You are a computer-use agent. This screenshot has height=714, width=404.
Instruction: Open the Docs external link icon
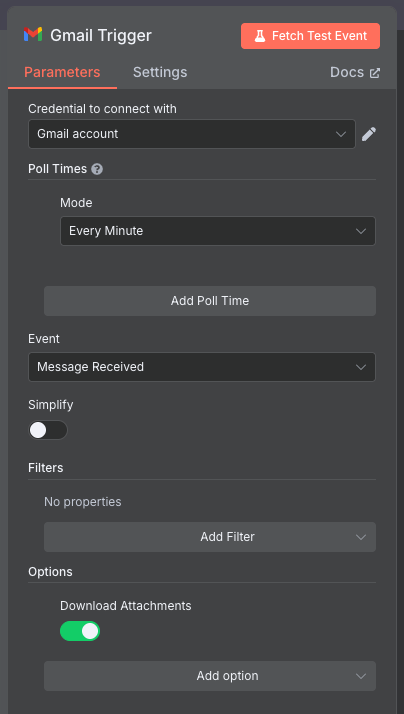[375, 73]
